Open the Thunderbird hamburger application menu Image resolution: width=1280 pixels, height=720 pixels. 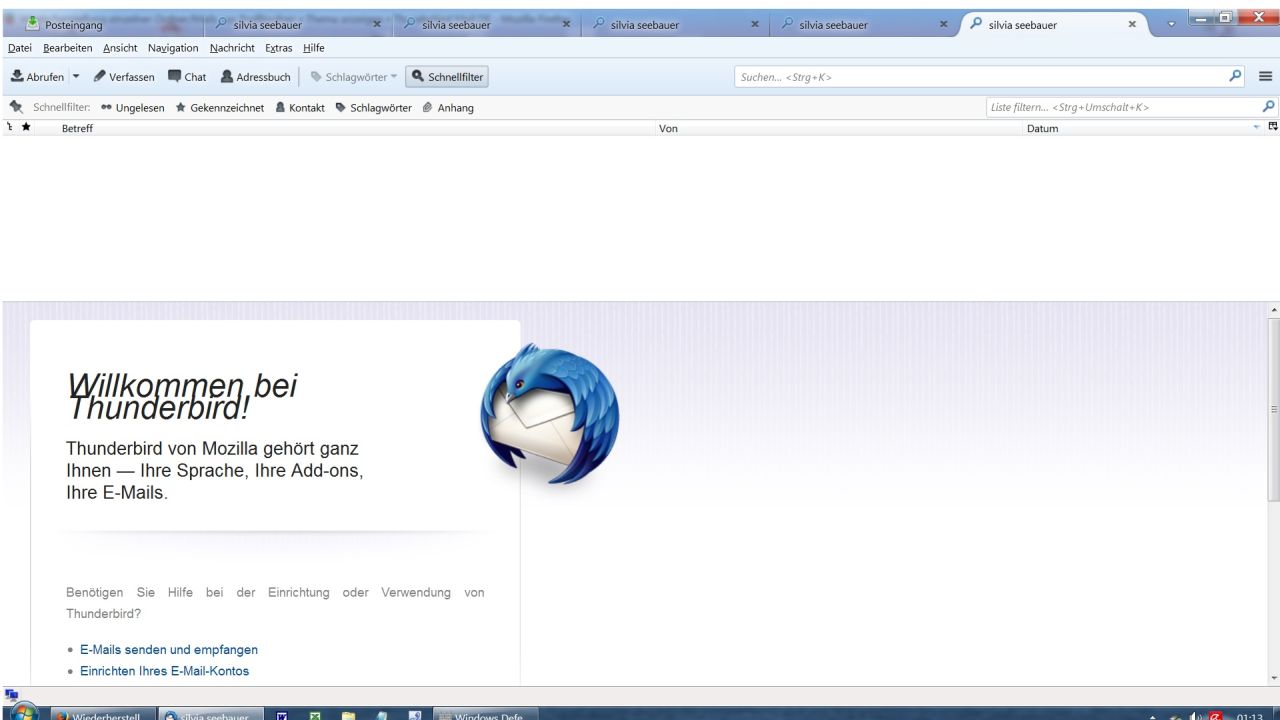tap(1265, 76)
